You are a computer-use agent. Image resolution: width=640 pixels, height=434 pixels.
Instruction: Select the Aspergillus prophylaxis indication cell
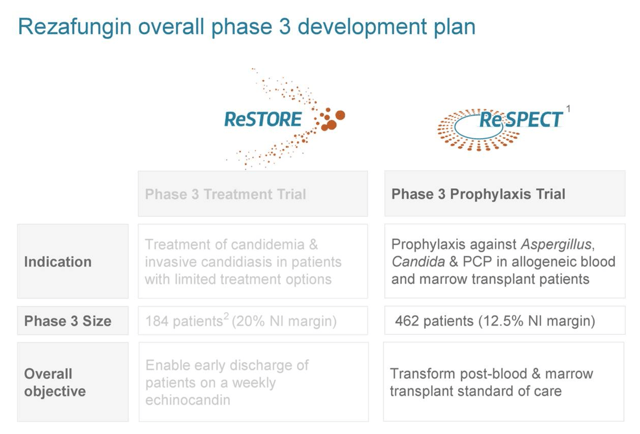pyautogui.click(x=504, y=261)
